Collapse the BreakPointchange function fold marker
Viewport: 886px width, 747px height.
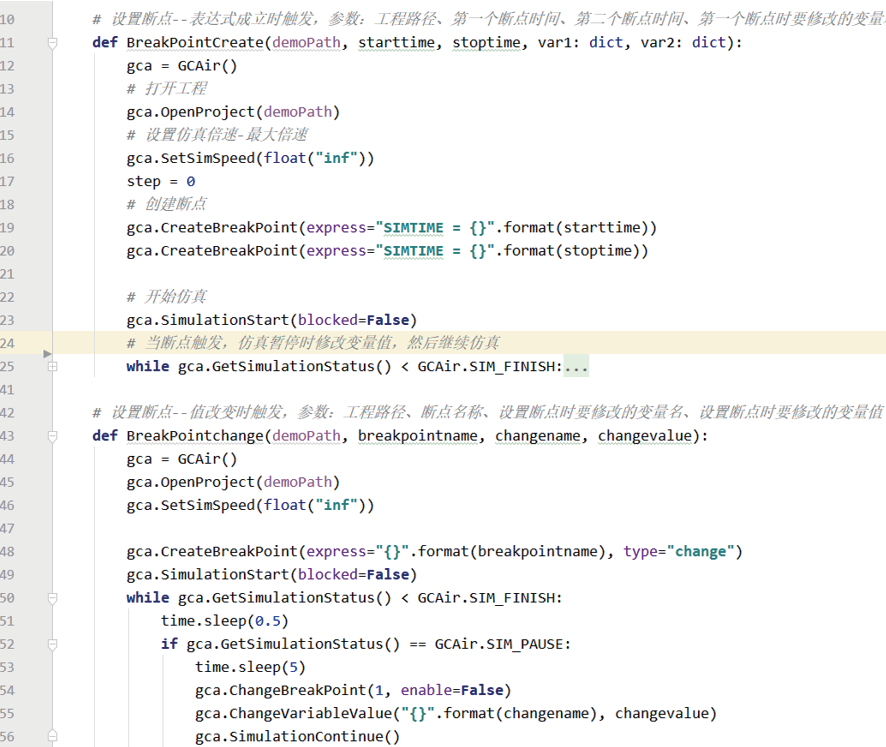coord(52,436)
